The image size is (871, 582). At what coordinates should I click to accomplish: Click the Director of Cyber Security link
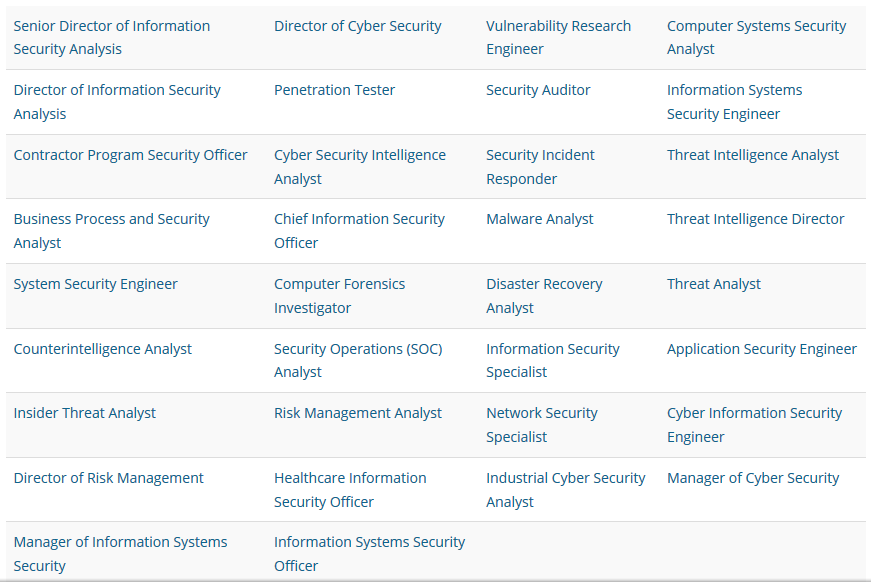358,26
